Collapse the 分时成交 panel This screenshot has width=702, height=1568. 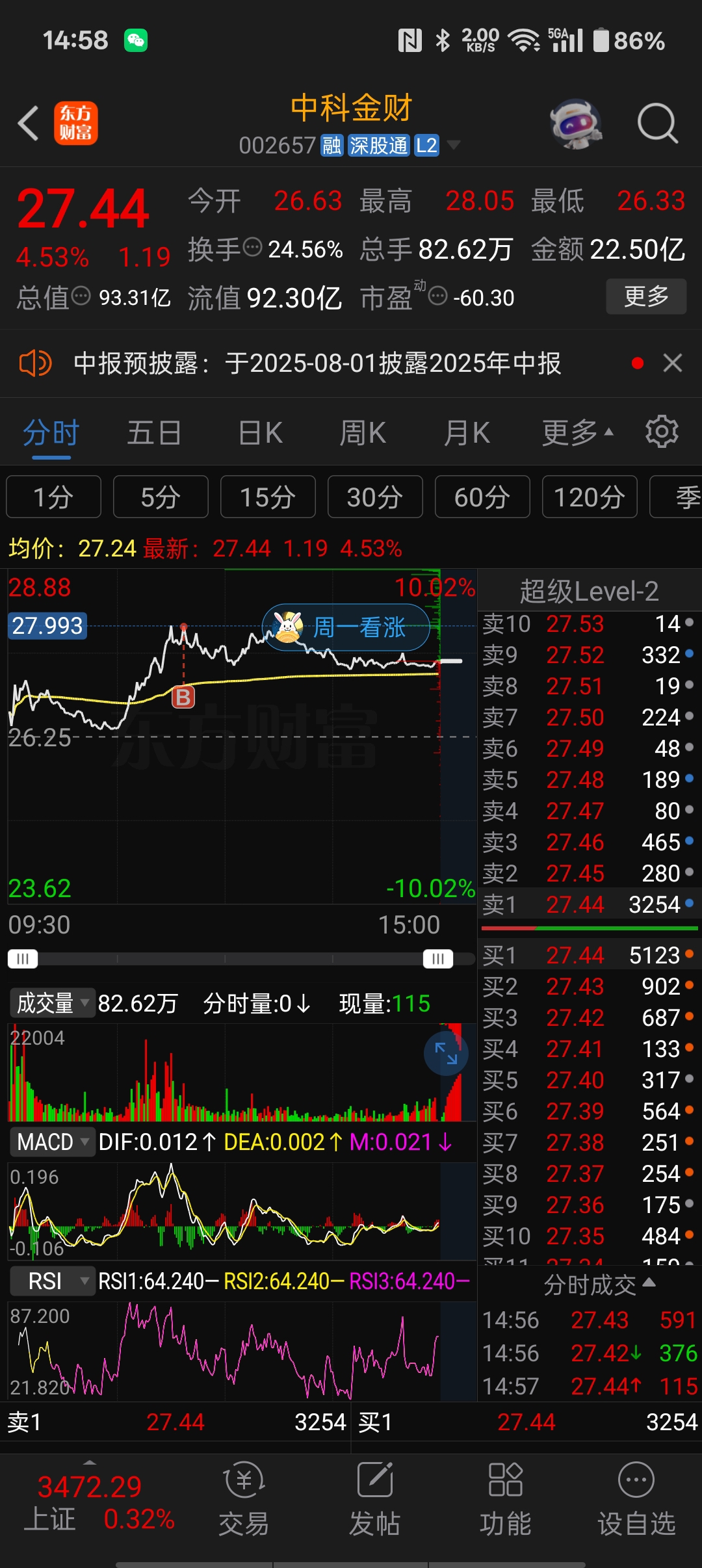tap(599, 1285)
